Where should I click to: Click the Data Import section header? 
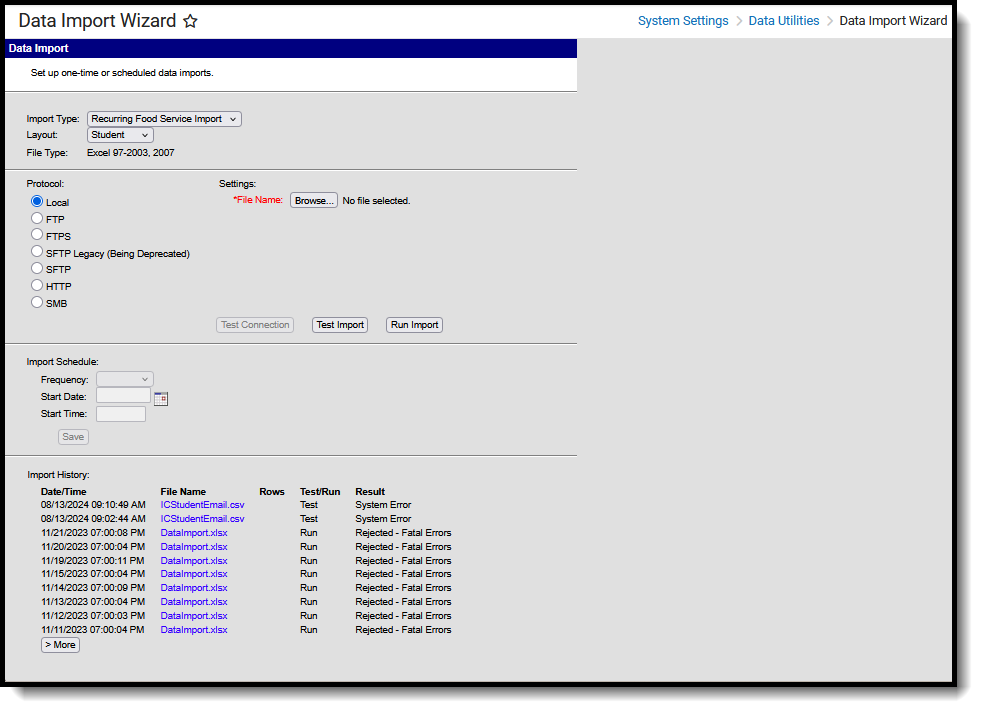(x=291, y=49)
